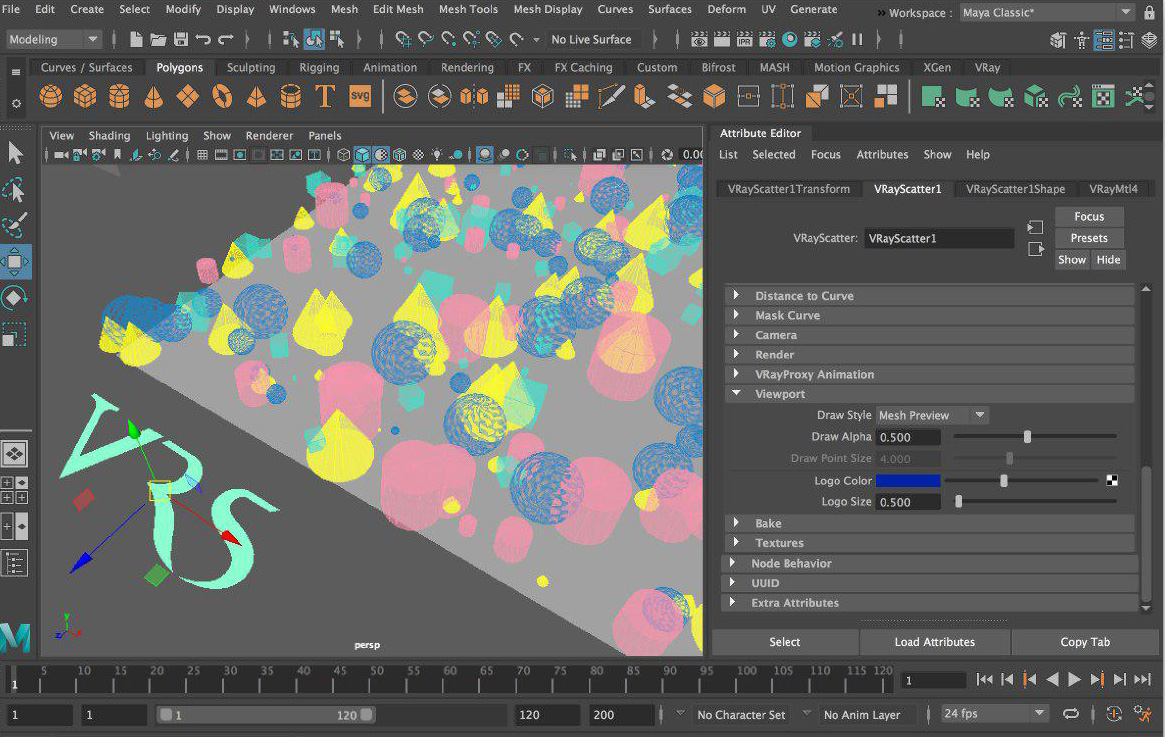Click the Logo Size slider handle
The height and width of the screenshot is (737, 1165).
(958, 501)
